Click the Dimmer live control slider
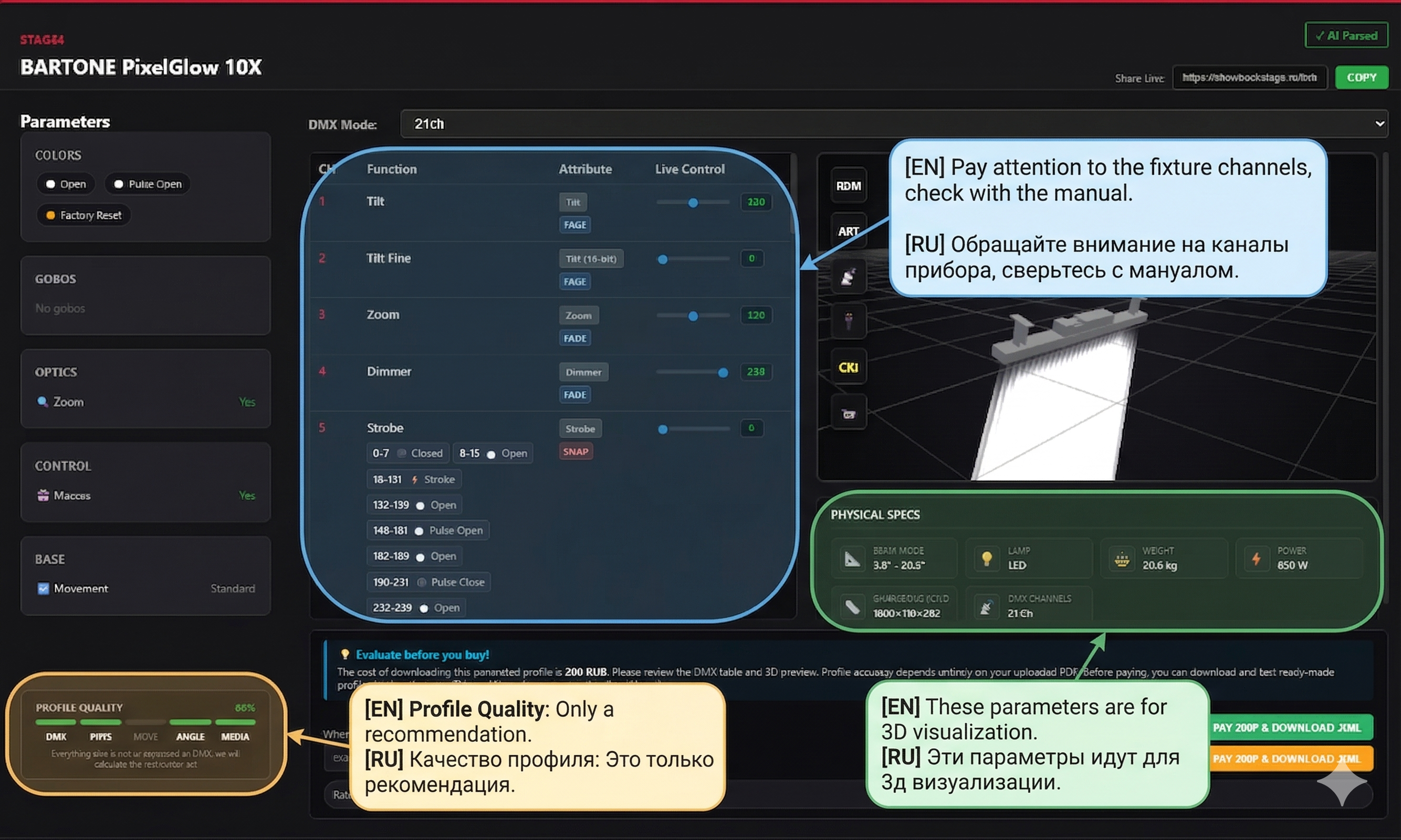The image size is (1401, 840). [x=692, y=372]
